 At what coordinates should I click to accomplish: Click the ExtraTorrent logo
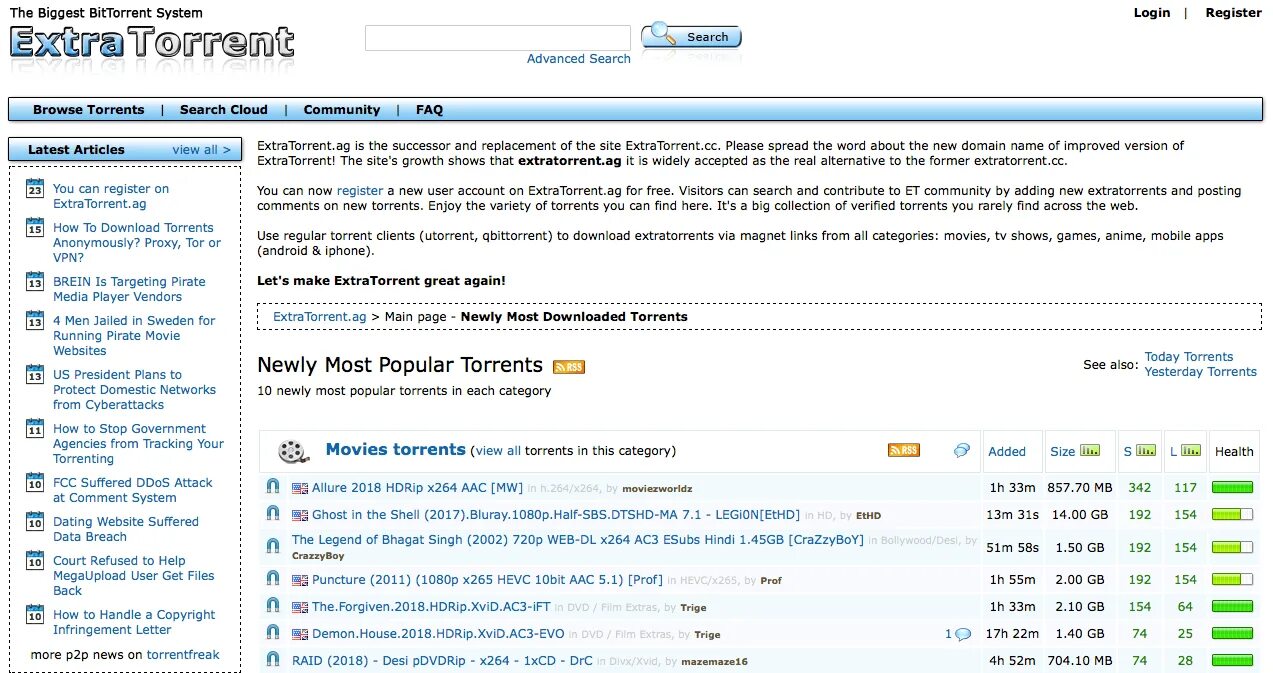pyautogui.click(x=152, y=44)
